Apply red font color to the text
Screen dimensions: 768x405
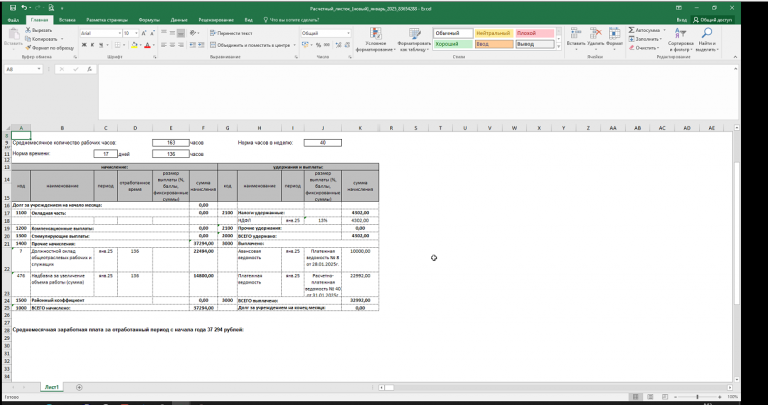click(x=147, y=45)
